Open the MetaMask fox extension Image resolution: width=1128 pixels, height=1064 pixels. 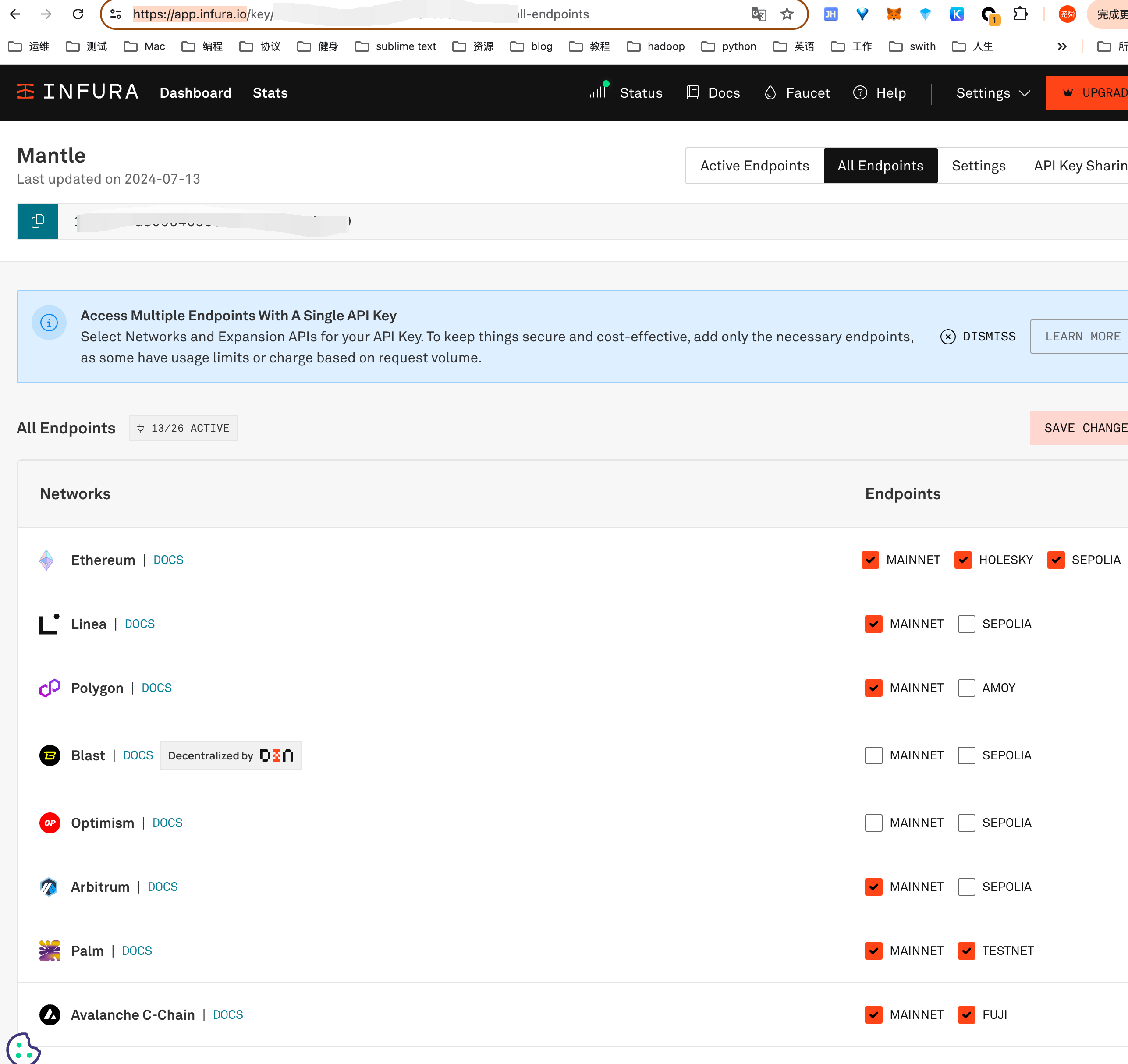click(894, 14)
